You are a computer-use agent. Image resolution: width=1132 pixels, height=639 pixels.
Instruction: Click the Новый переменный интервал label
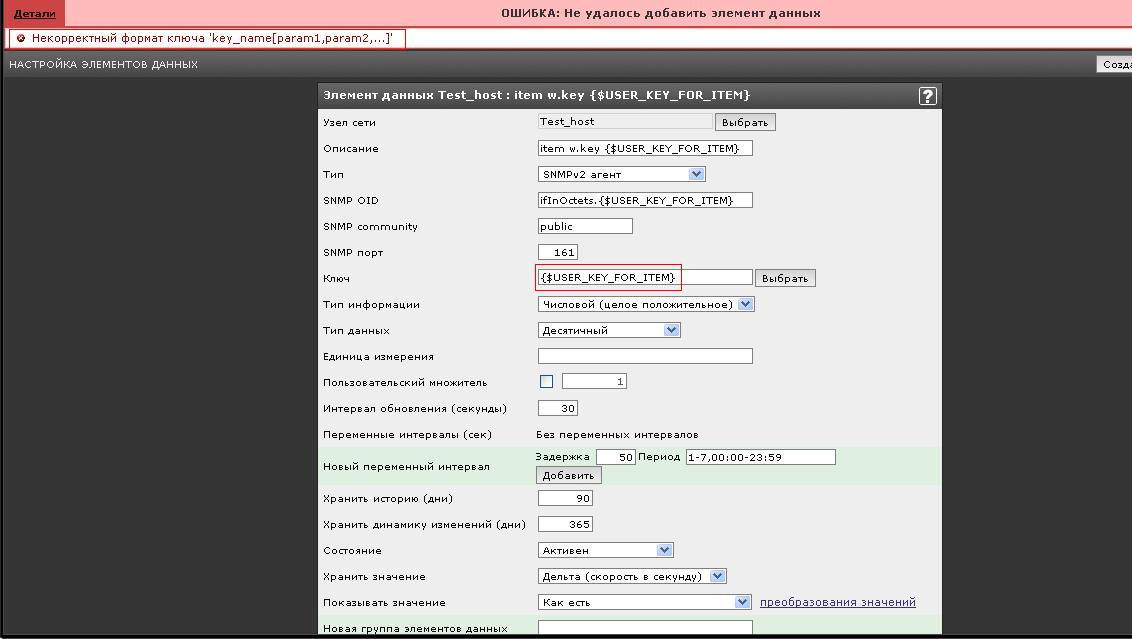point(406,466)
